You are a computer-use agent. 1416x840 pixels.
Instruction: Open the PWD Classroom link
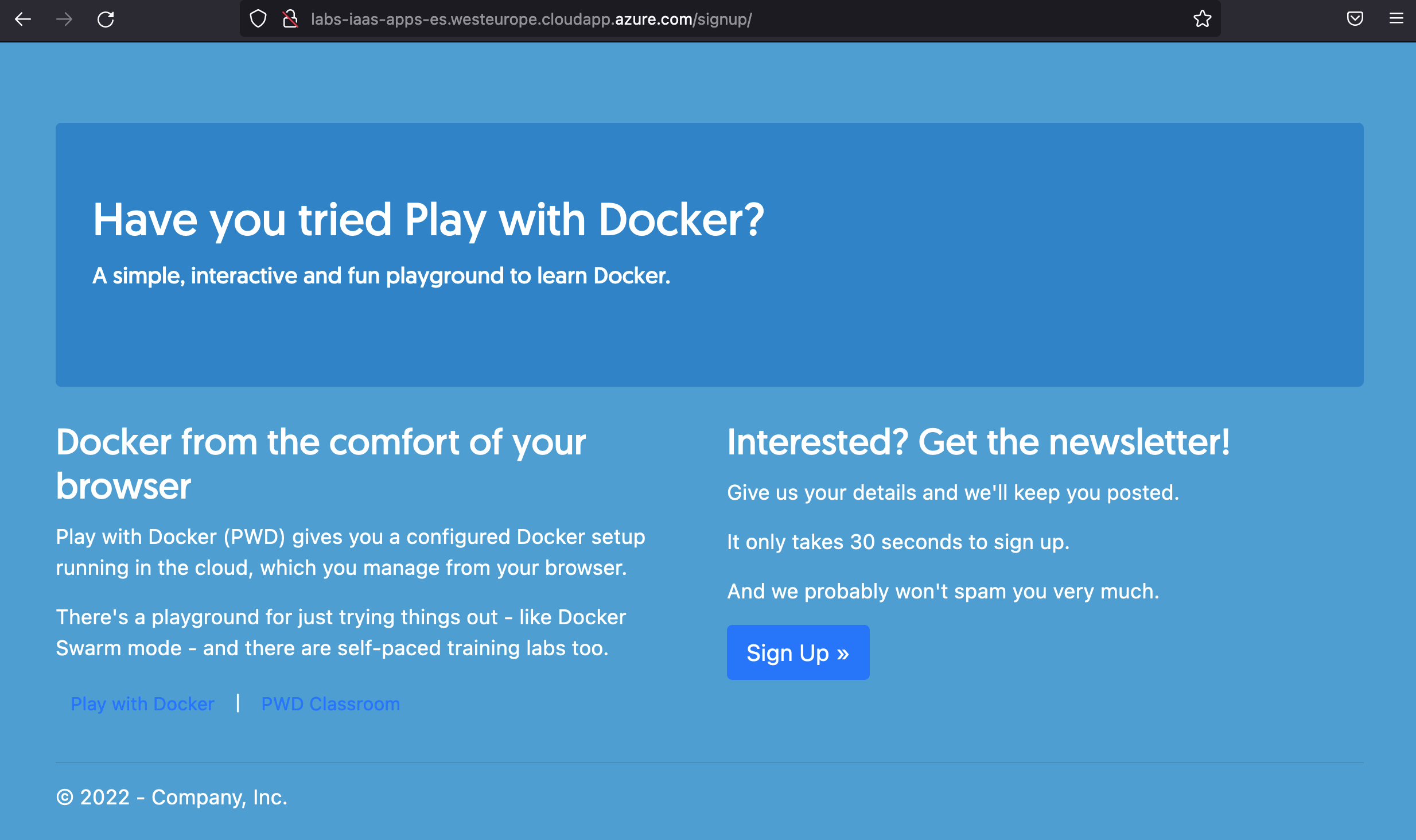tap(330, 703)
